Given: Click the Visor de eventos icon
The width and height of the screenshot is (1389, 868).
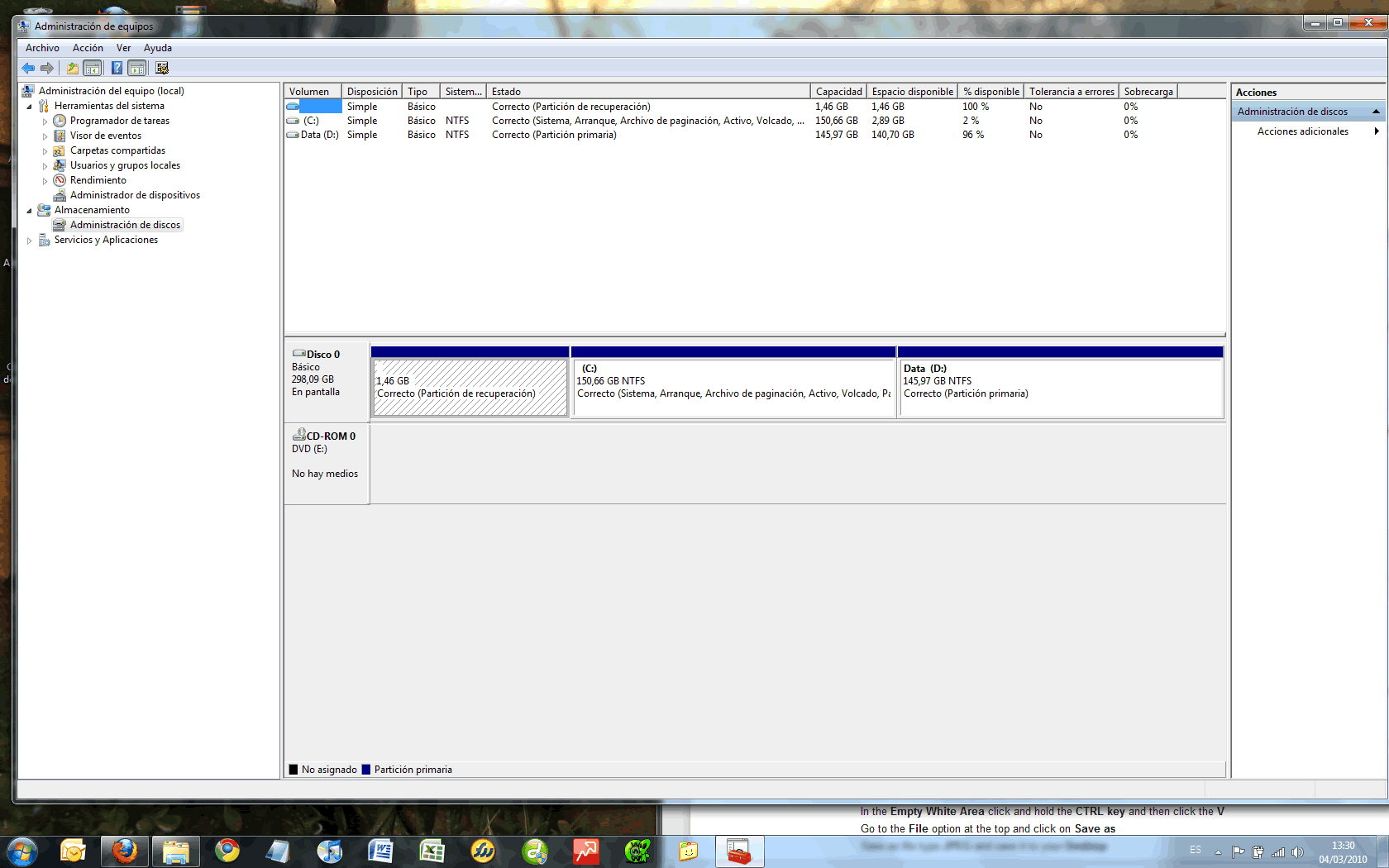Looking at the screenshot, I should click(x=60, y=136).
